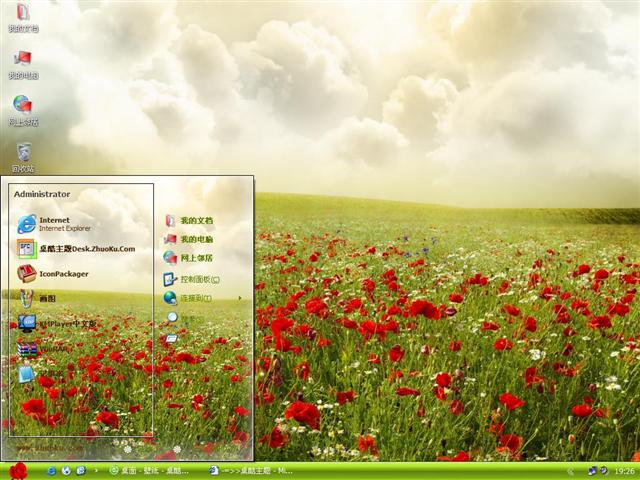Open 画图 paint program in Start menu

[36, 298]
